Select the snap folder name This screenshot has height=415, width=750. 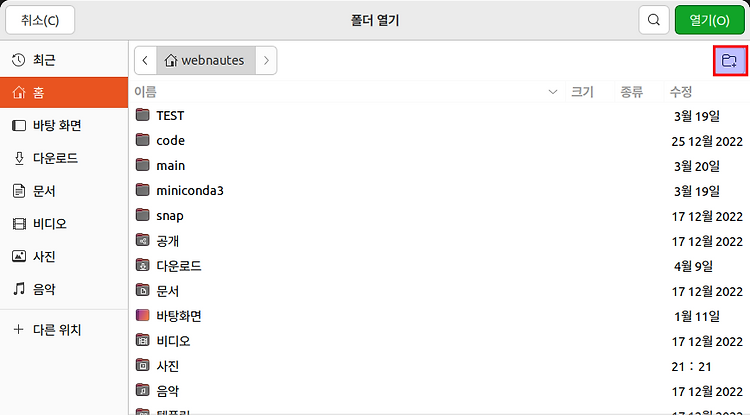[170, 216]
